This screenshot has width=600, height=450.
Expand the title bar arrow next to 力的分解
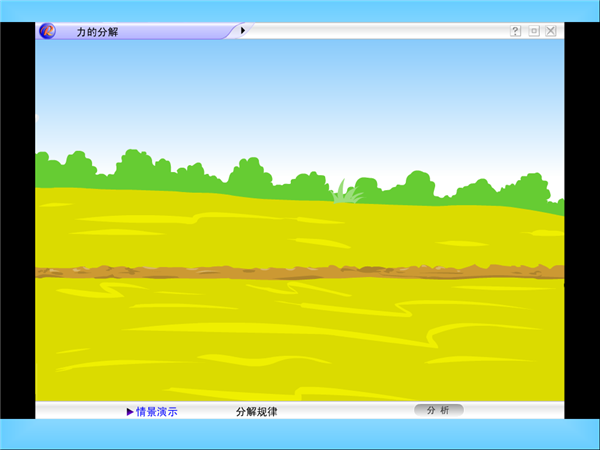coord(243,31)
